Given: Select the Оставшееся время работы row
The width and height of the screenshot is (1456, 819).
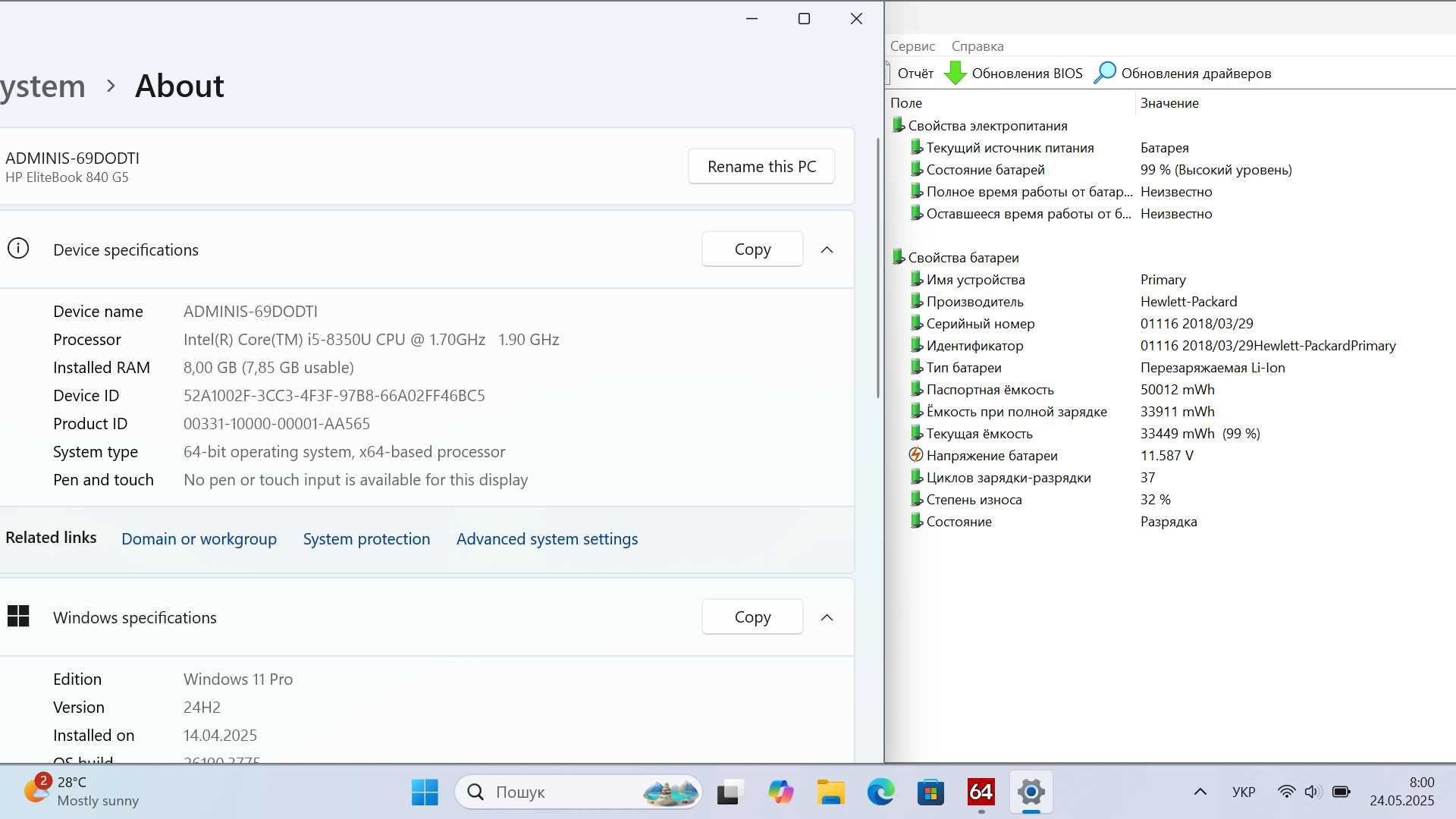Looking at the screenshot, I should [x=1170, y=213].
